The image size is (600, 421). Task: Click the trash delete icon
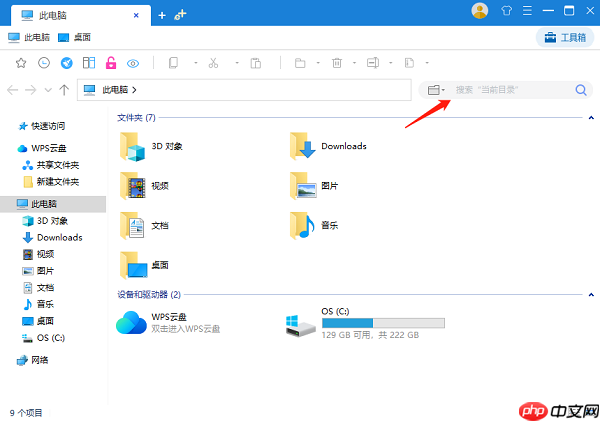click(x=337, y=63)
